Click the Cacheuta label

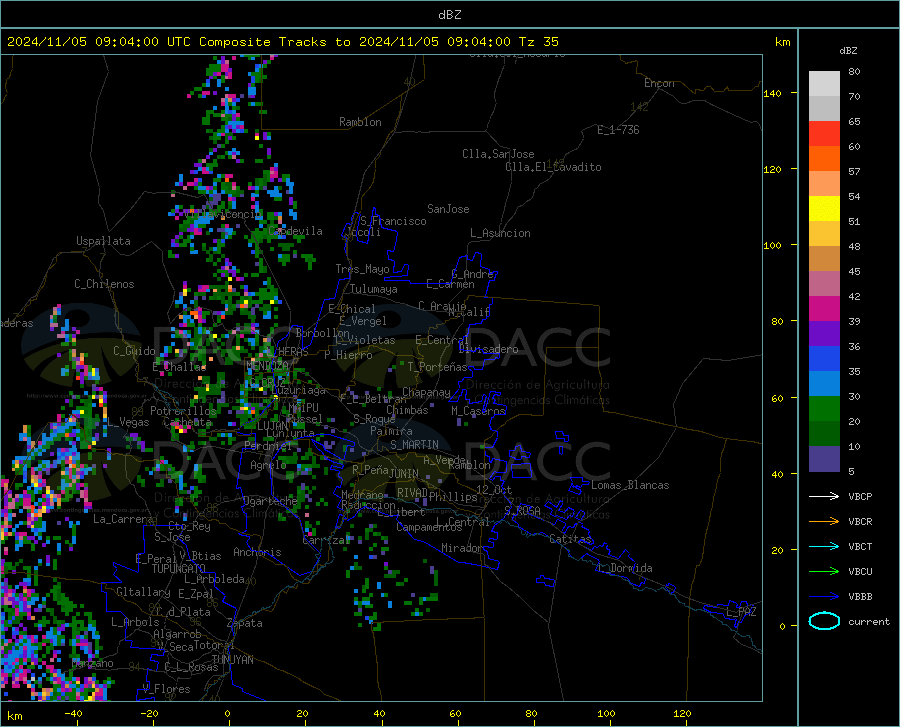188,422
